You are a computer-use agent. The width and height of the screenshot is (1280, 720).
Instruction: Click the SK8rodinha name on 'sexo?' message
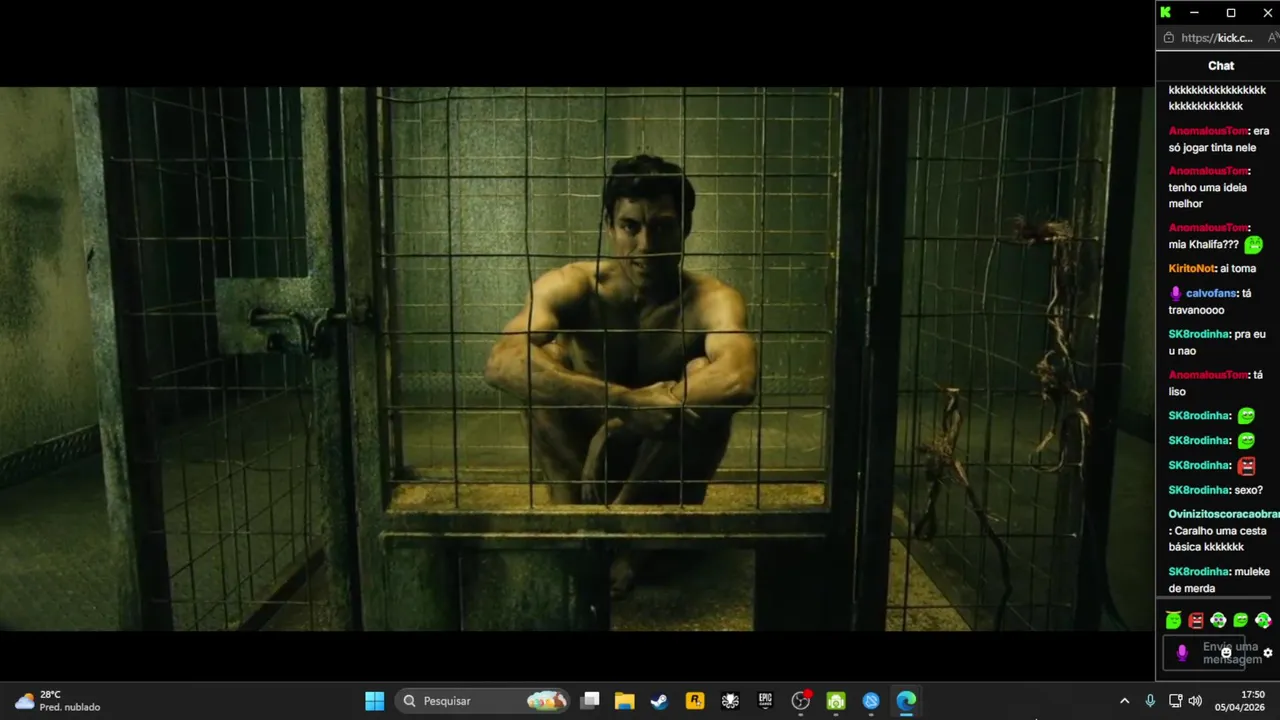tap(1199, 491)
